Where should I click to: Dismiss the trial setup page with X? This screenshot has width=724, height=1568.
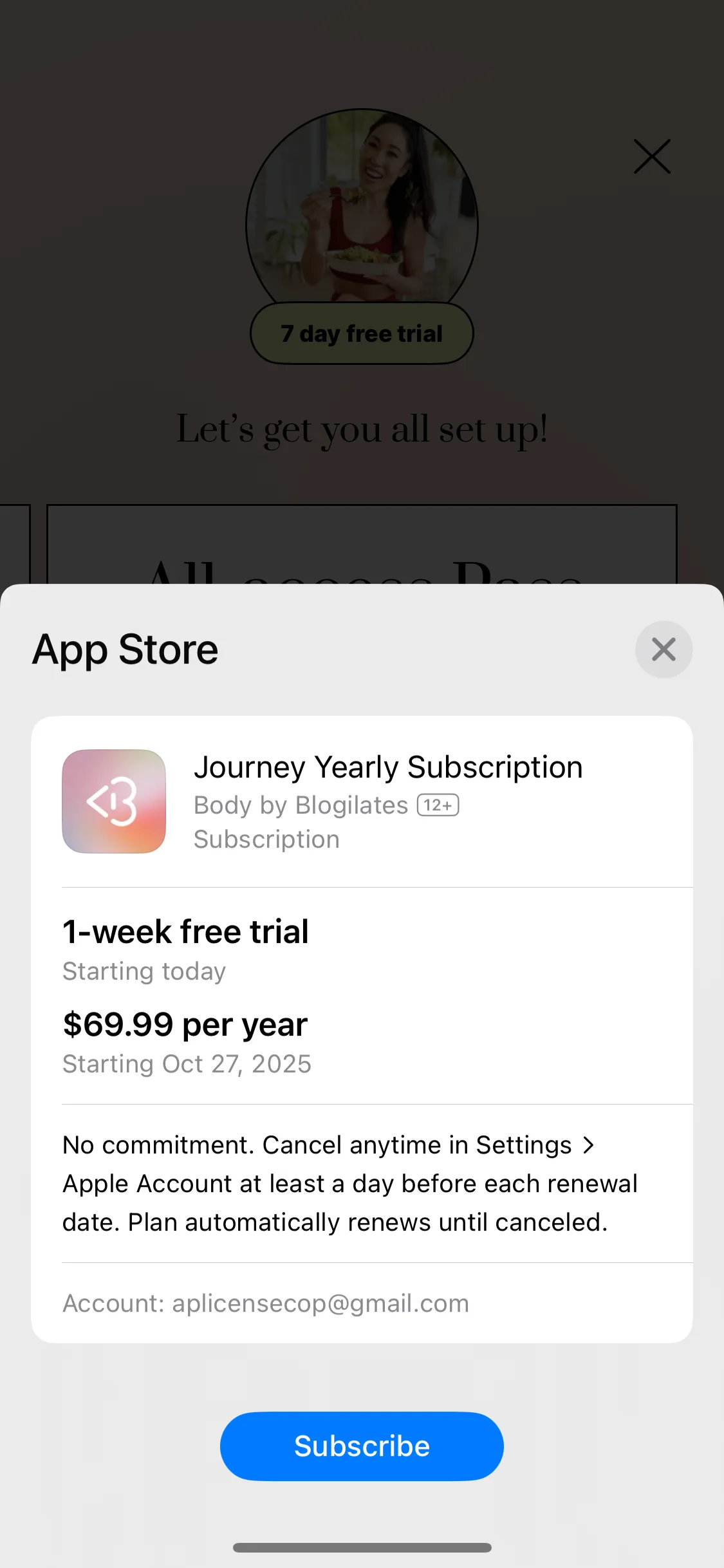pos(652,156)
